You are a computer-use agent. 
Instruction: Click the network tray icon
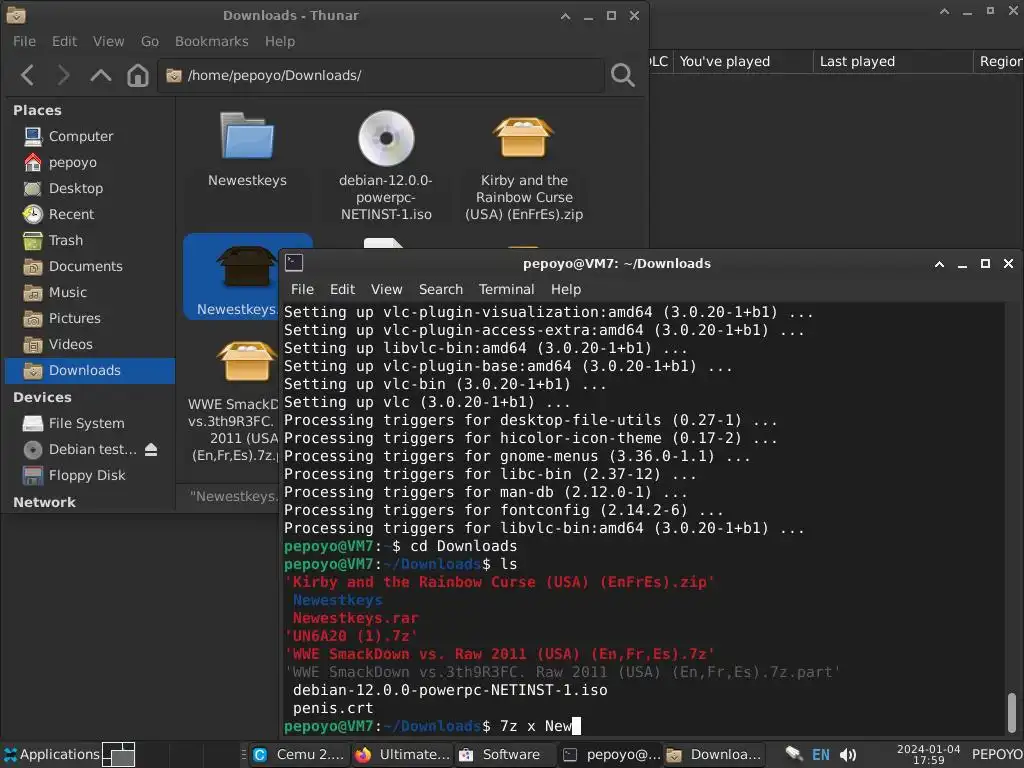[x=793, y=754]
